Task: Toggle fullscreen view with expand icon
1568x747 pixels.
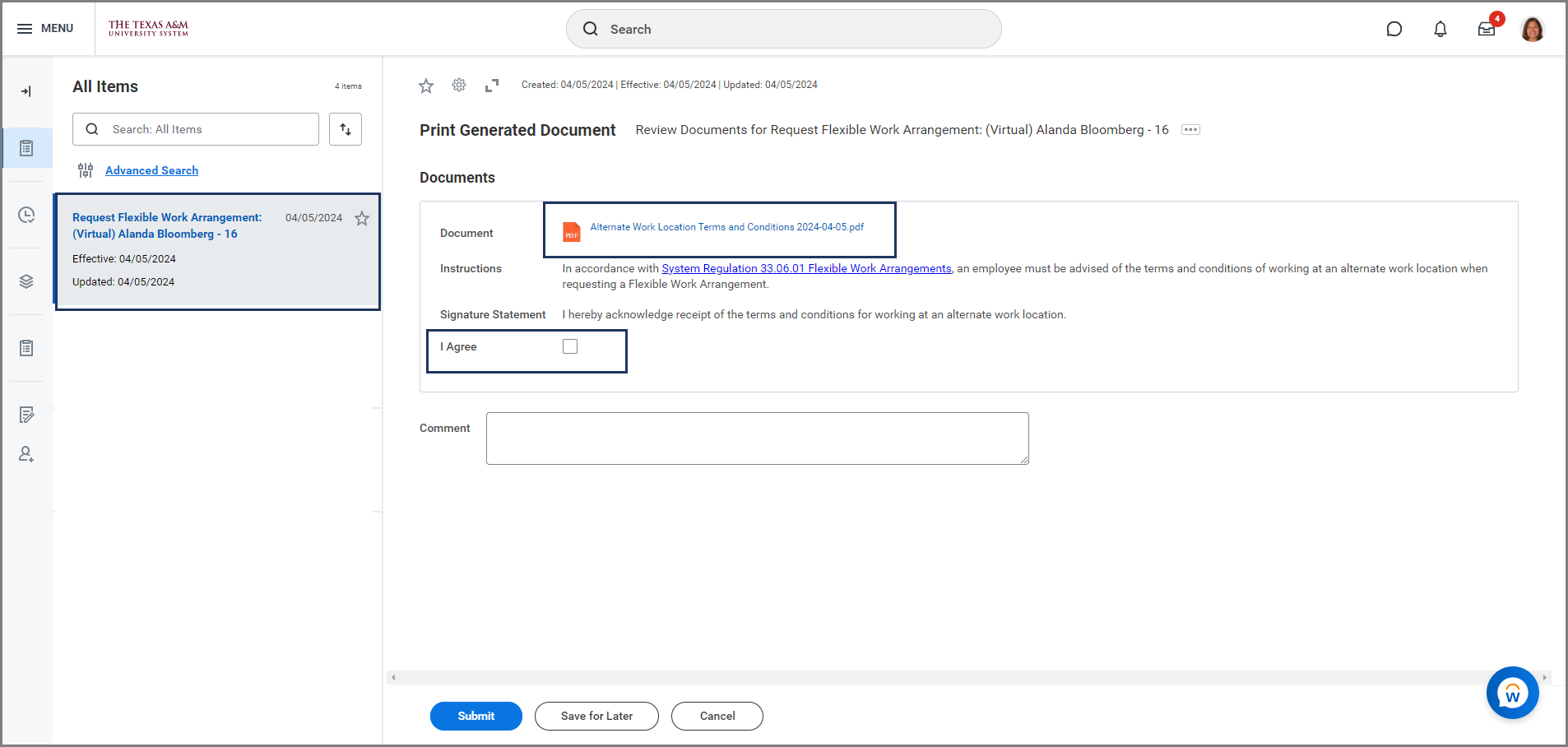Action: (x=492, y=86)
